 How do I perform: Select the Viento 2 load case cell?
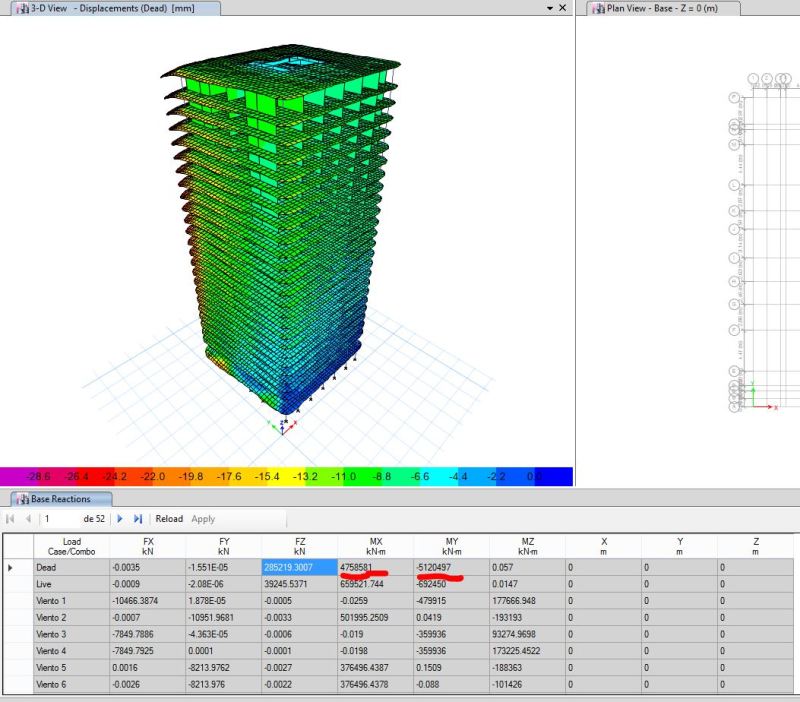(71, 618)
